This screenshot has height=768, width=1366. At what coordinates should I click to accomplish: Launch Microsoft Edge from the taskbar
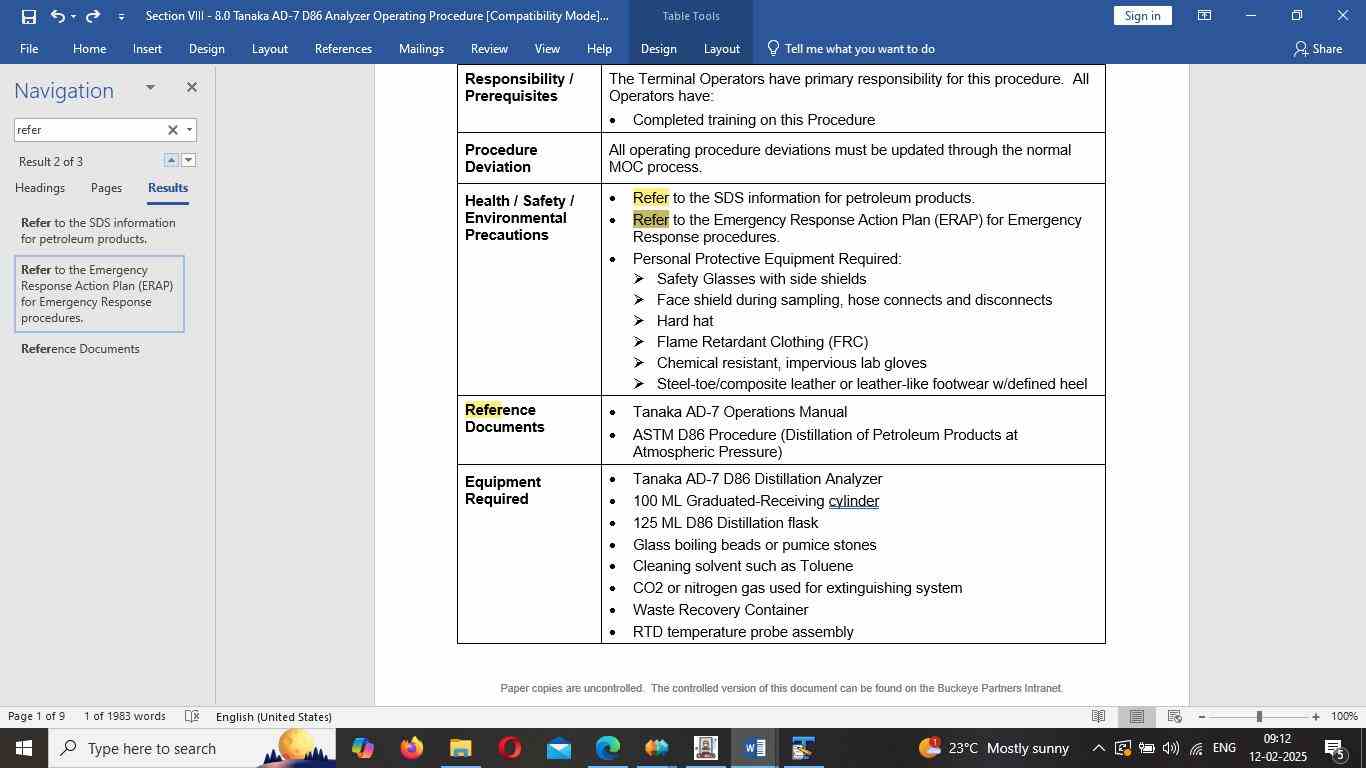coord(608,748)
